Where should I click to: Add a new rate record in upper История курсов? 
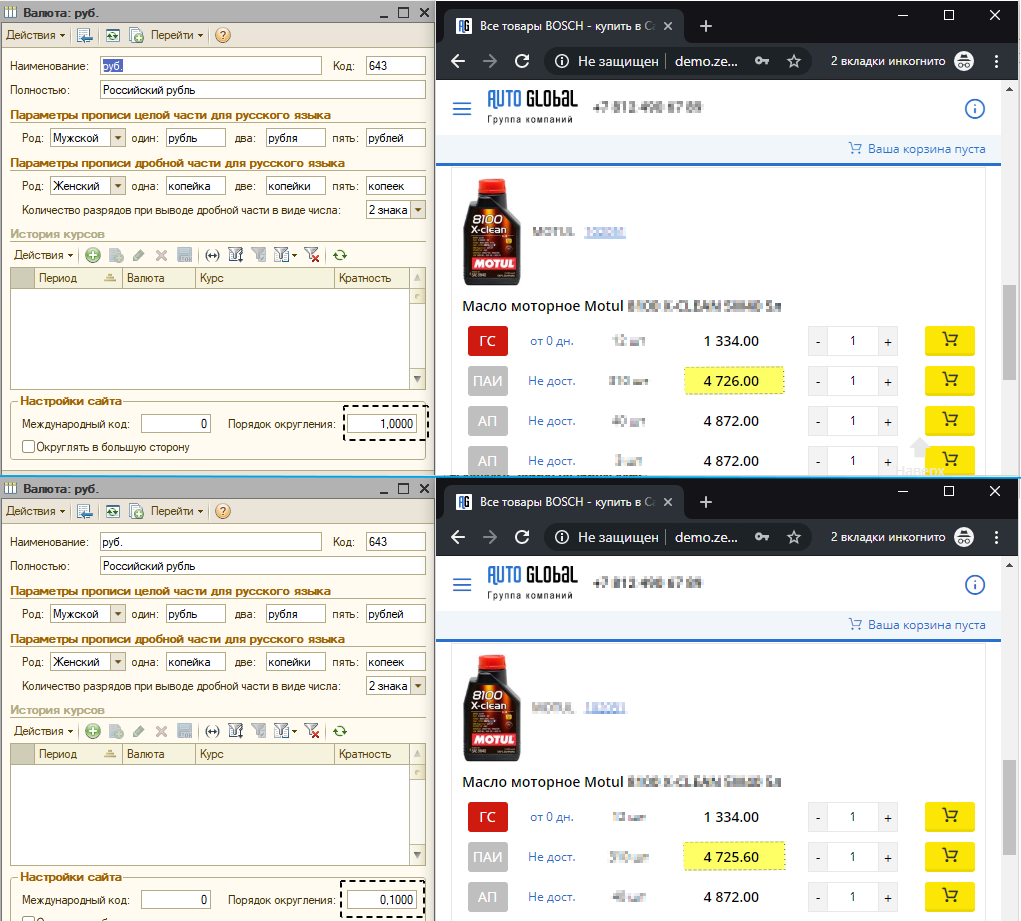pyautogui.click(x=93, y=255)
